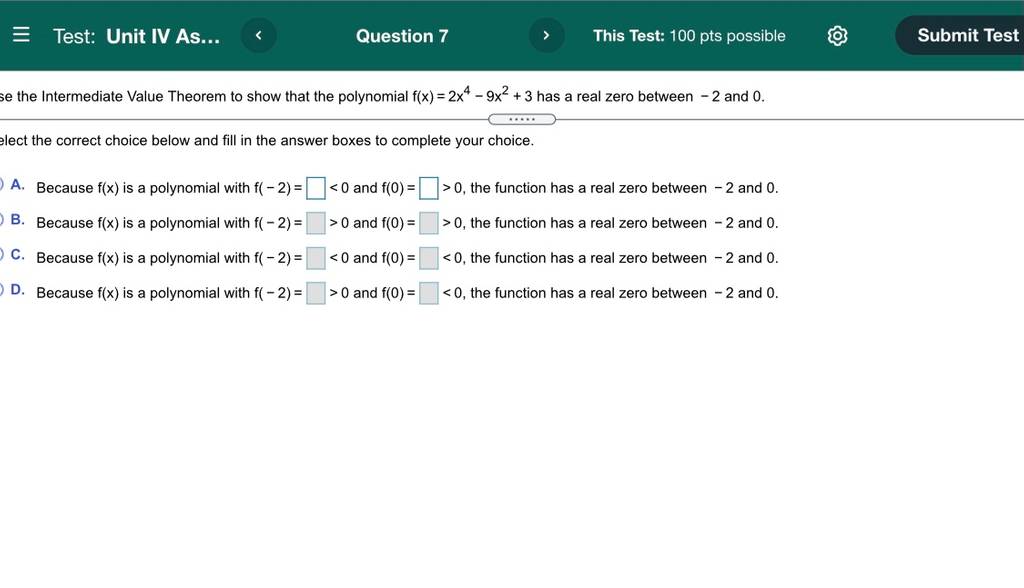Open the settings gear icon
This screenshot has width=1024, height=588.
pos(837,35)
